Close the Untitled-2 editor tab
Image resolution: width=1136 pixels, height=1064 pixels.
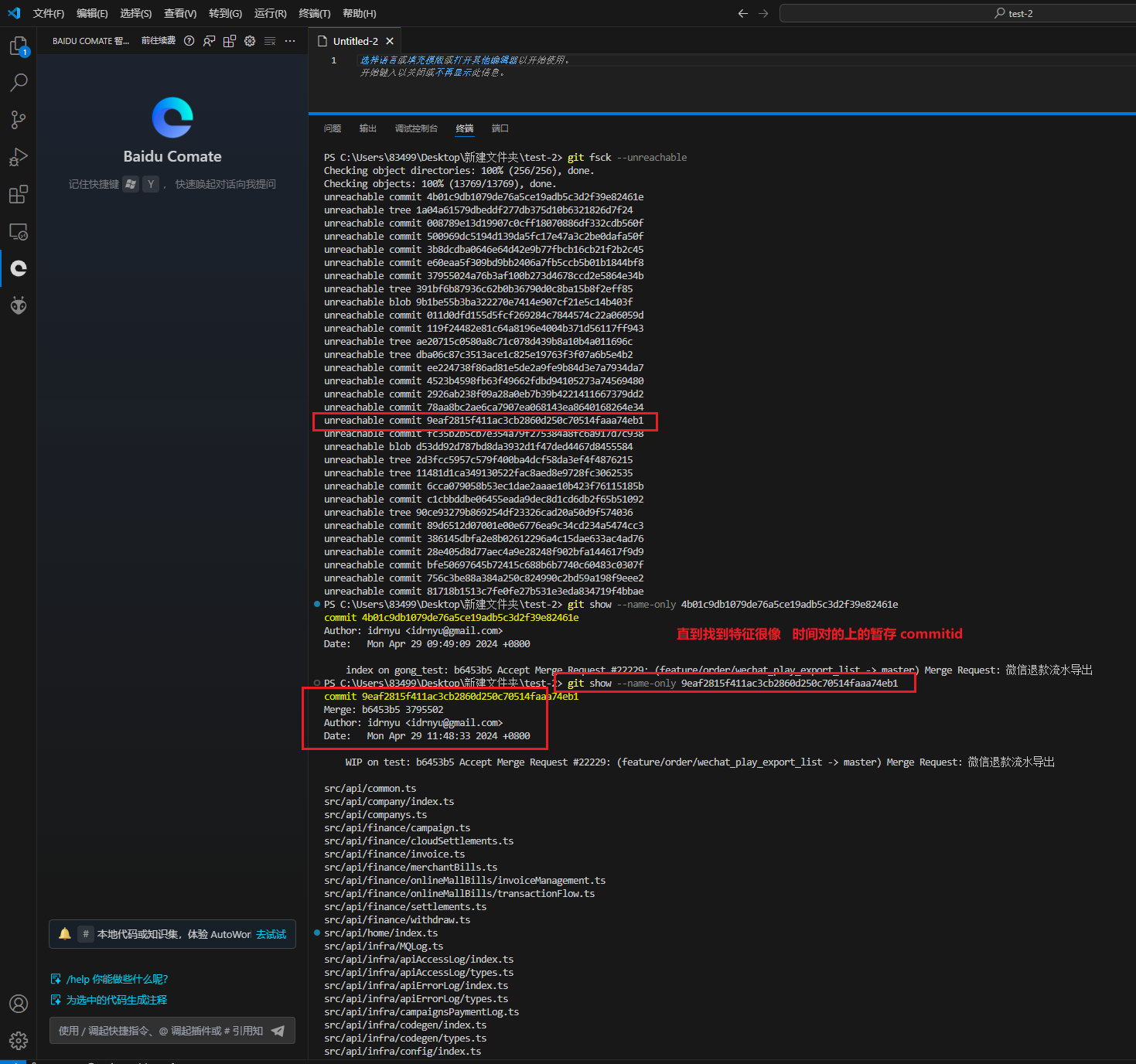(390, 41)
